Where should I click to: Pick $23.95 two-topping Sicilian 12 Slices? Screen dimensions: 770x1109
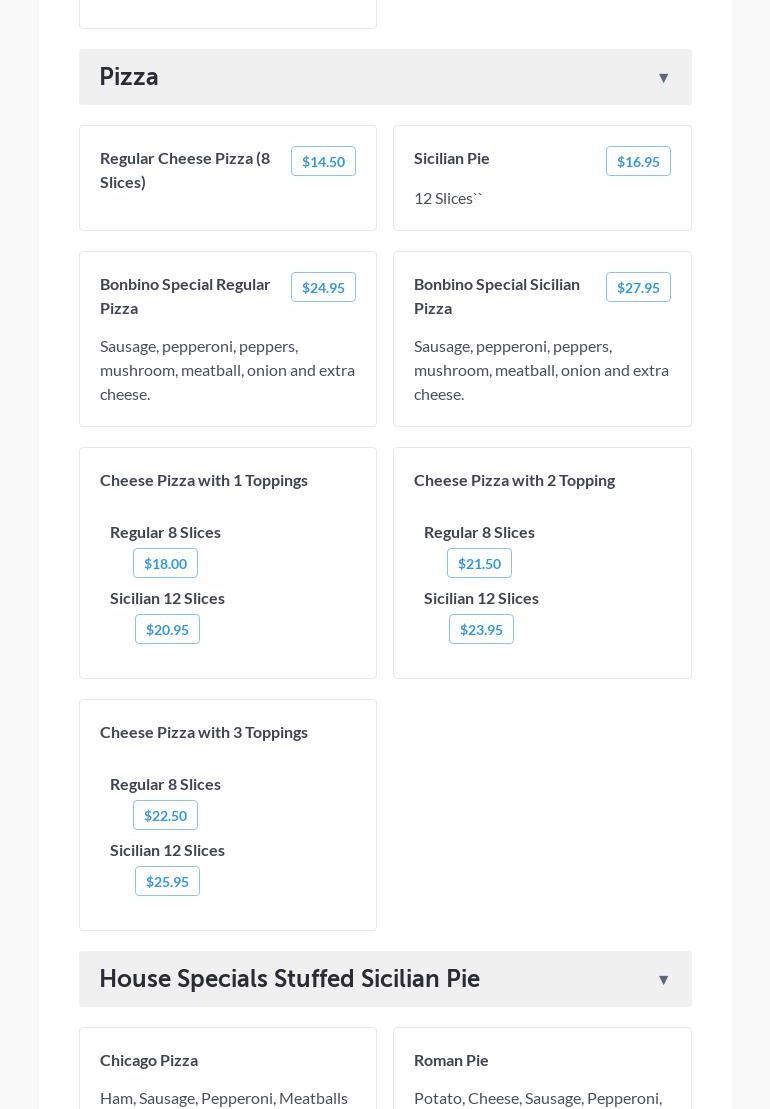481,629
